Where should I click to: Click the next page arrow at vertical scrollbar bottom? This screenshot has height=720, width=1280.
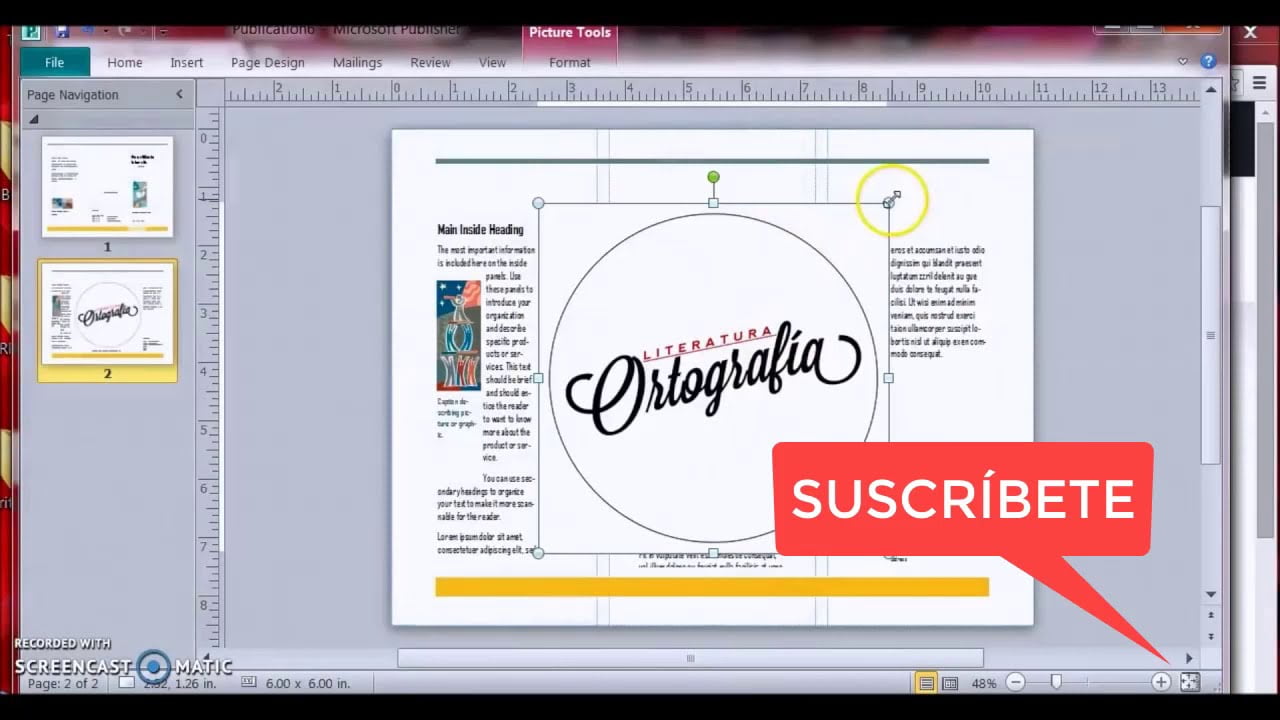[1211, 636]
